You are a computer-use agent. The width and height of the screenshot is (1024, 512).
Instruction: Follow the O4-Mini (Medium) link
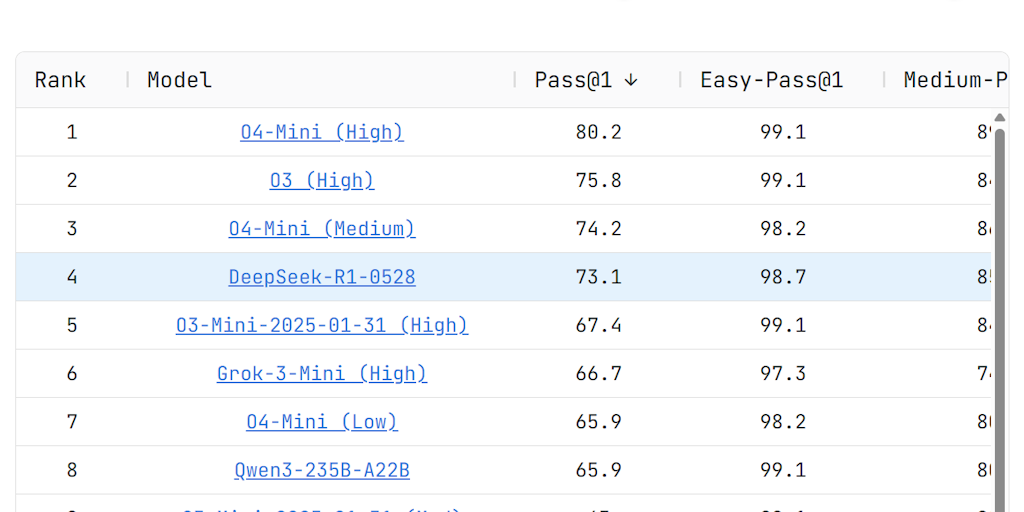[322, 228]
